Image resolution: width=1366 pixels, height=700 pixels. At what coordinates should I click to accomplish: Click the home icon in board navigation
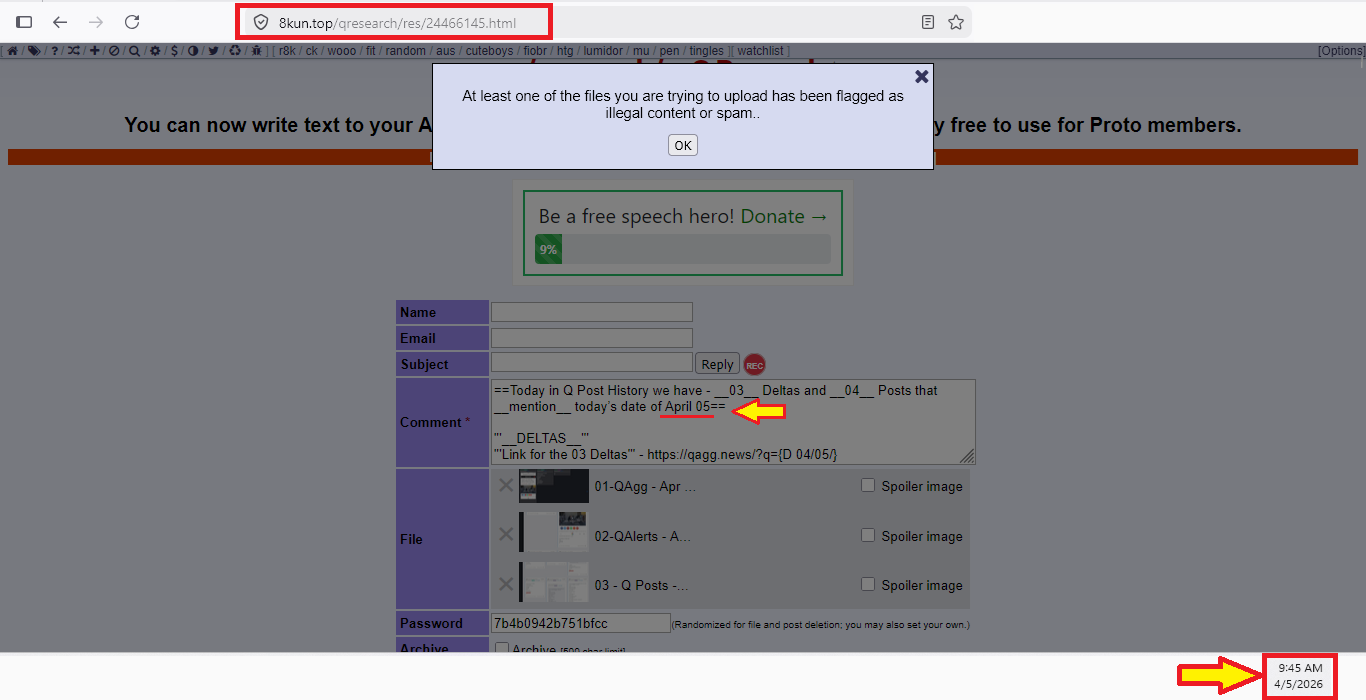13,51
